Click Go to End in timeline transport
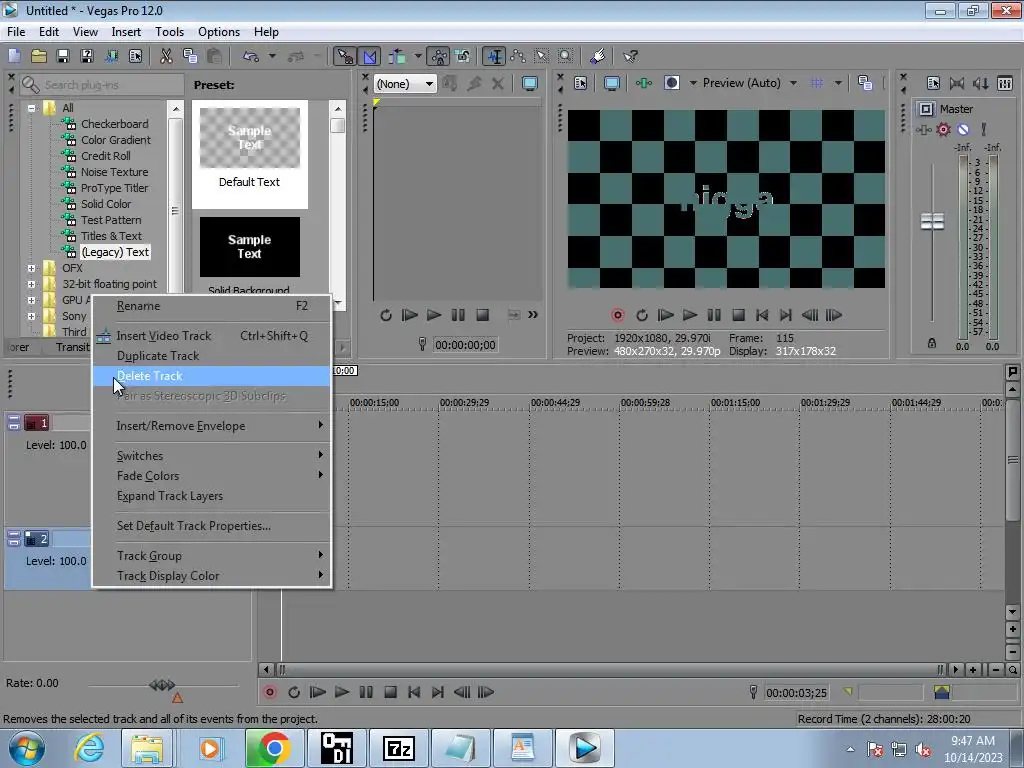This screenshot has height=768, width=1024. point(438,692)
